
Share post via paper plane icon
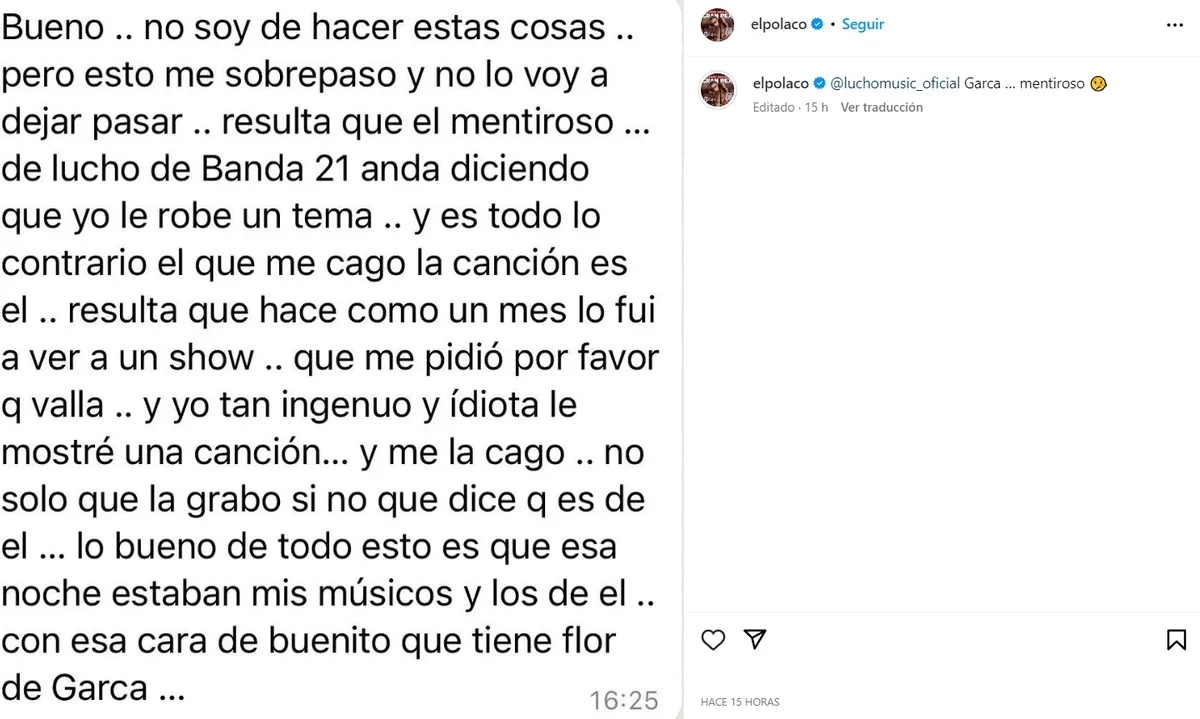(x=756, y=640)
